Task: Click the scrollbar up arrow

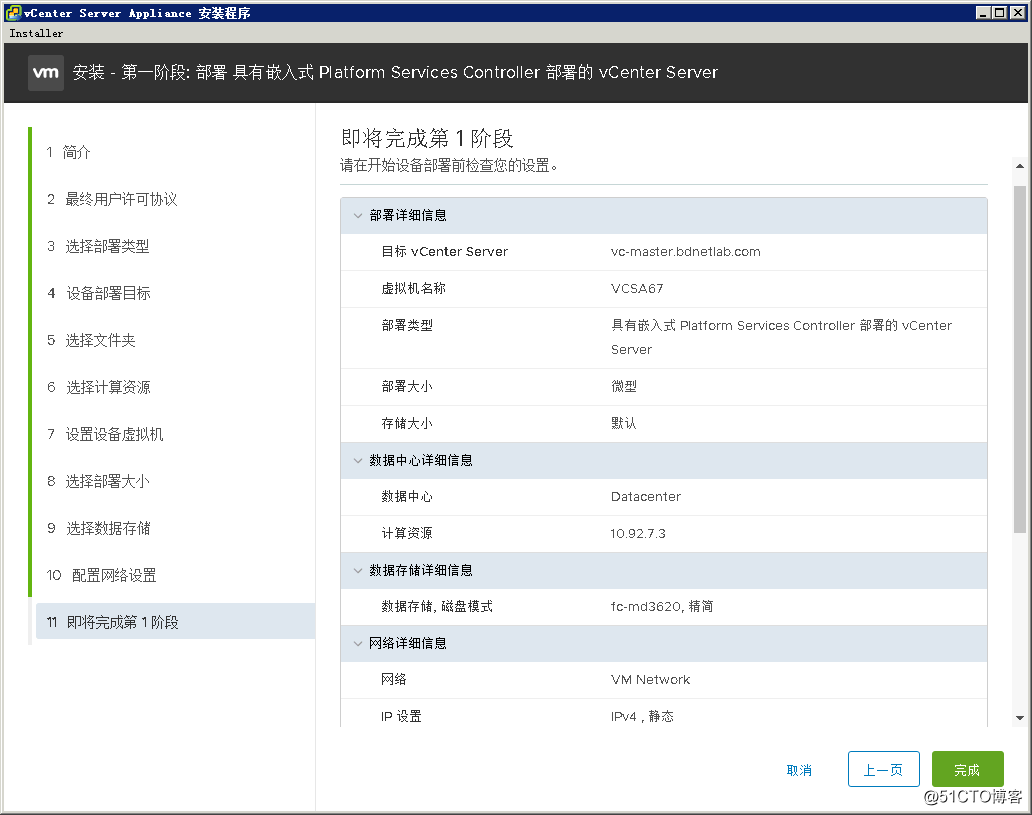Action: click(x=1019, y=167)
